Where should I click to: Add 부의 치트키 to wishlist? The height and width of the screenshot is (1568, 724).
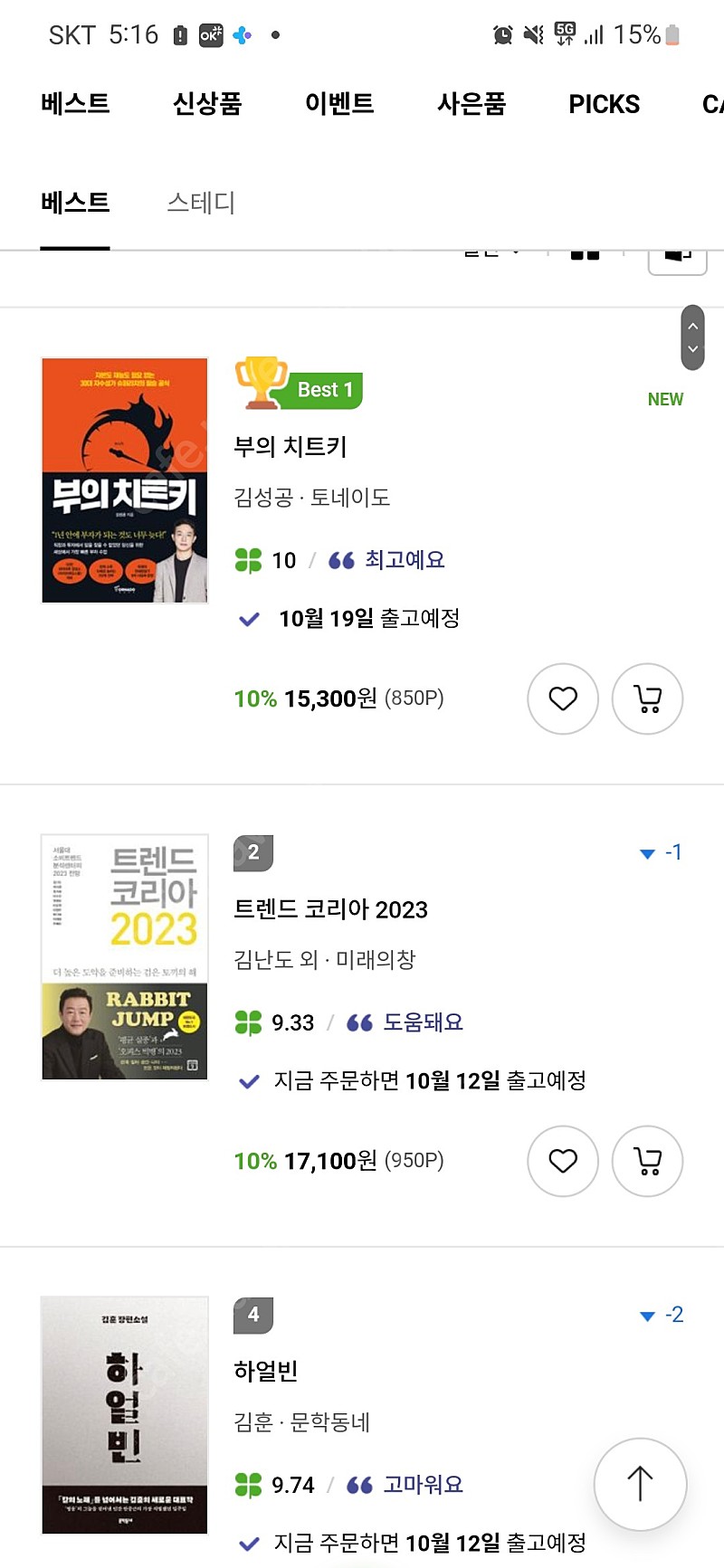click(563, 698)
